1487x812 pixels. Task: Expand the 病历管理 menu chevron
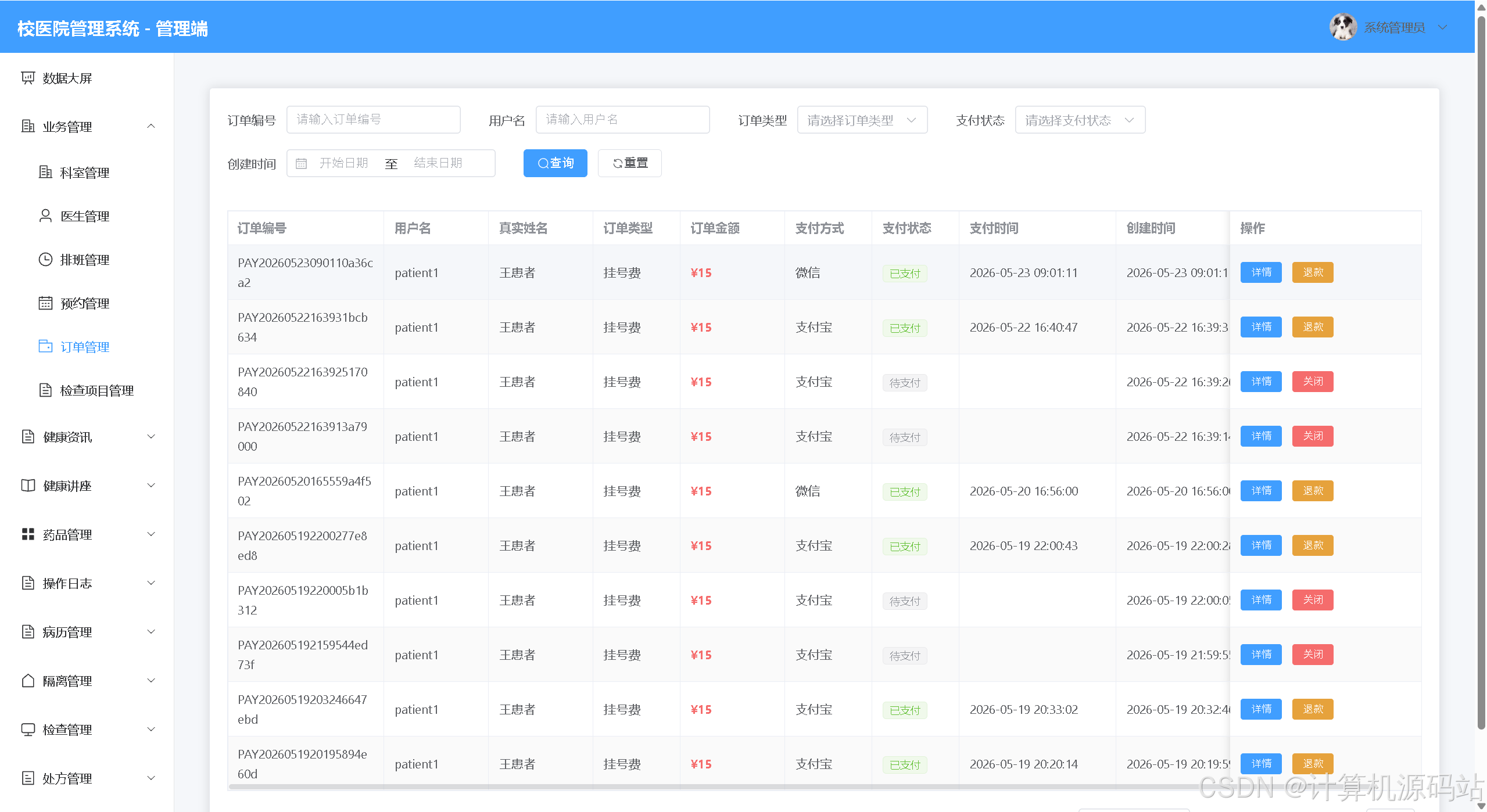click(x=151, y=631)
